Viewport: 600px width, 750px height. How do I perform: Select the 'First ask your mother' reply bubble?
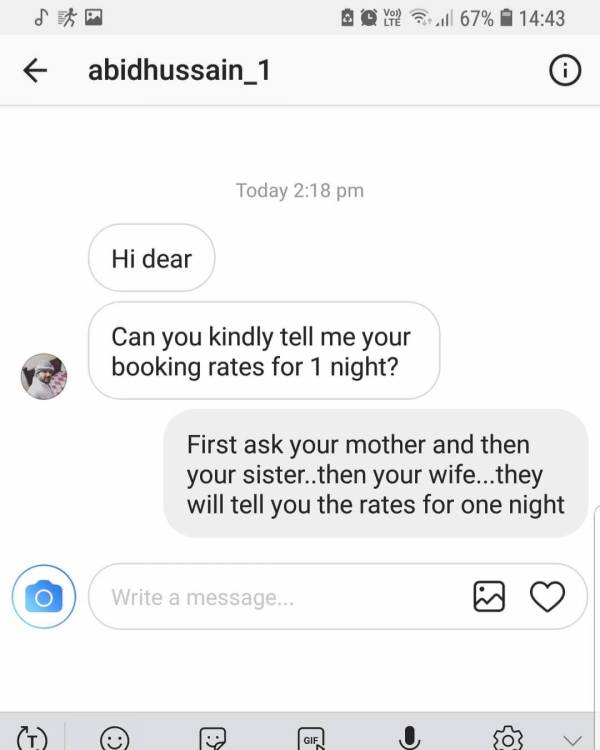[376, 474]
